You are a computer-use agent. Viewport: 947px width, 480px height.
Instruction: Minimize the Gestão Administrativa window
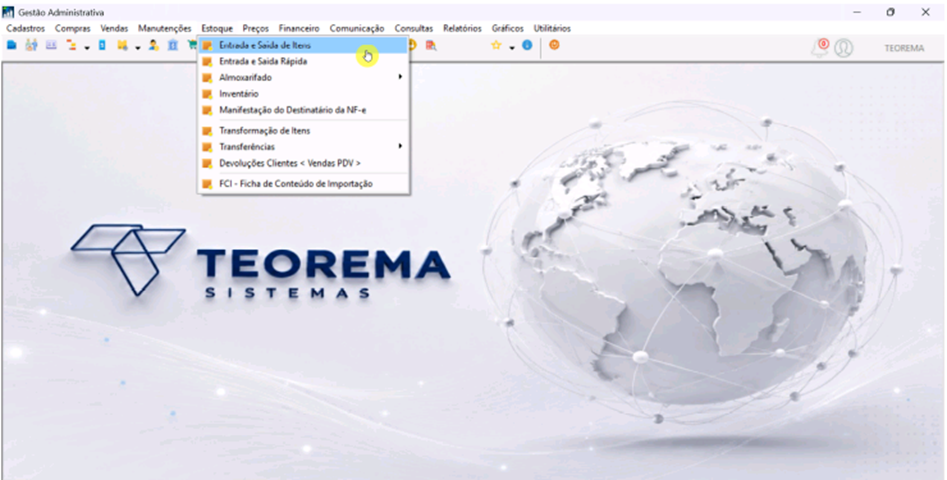pos(856,12)
